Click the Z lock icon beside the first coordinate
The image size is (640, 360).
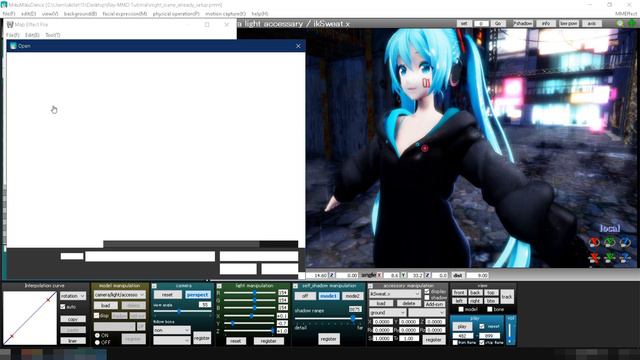332,276
